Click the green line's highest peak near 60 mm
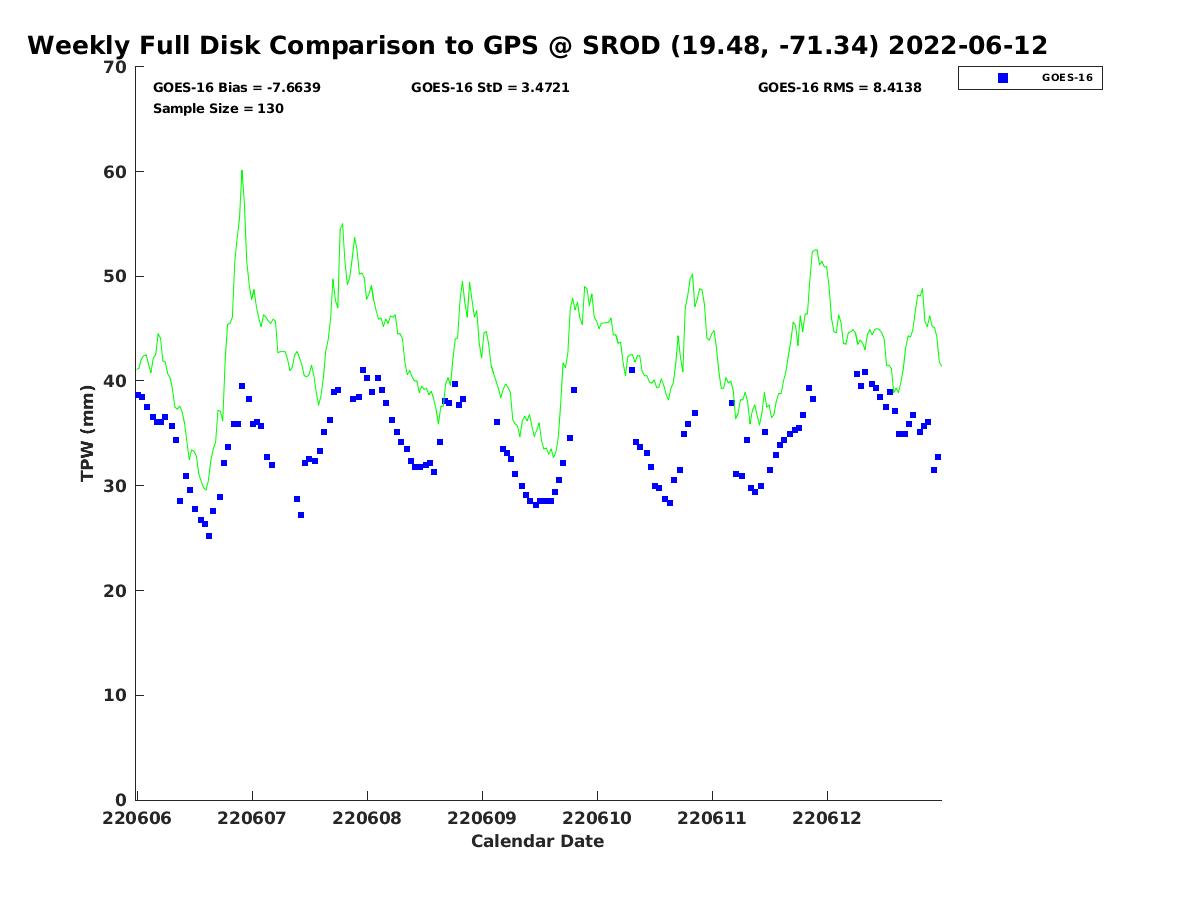 tap(241, 171)
